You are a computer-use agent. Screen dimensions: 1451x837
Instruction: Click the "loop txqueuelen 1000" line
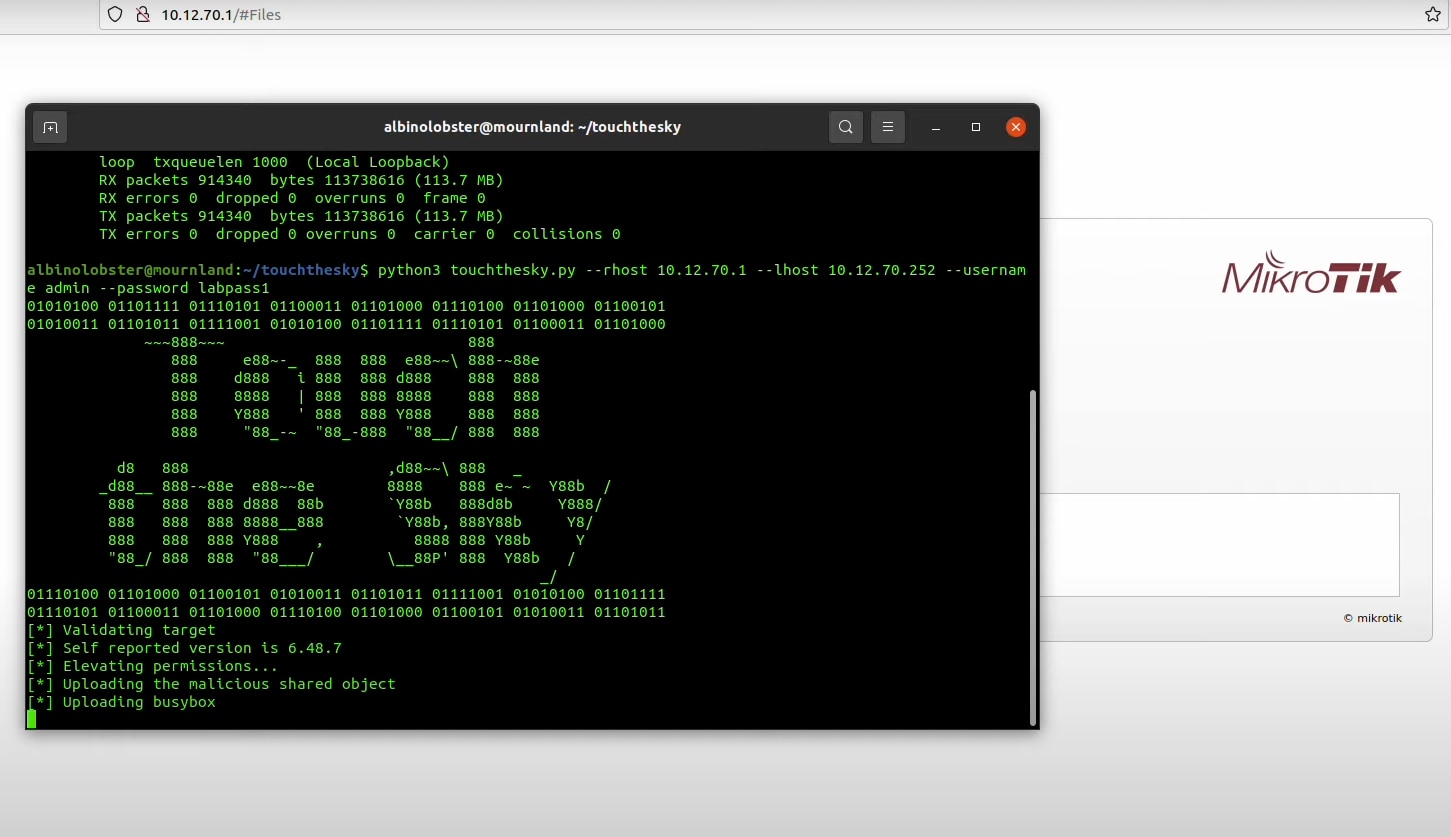(274, 162)
